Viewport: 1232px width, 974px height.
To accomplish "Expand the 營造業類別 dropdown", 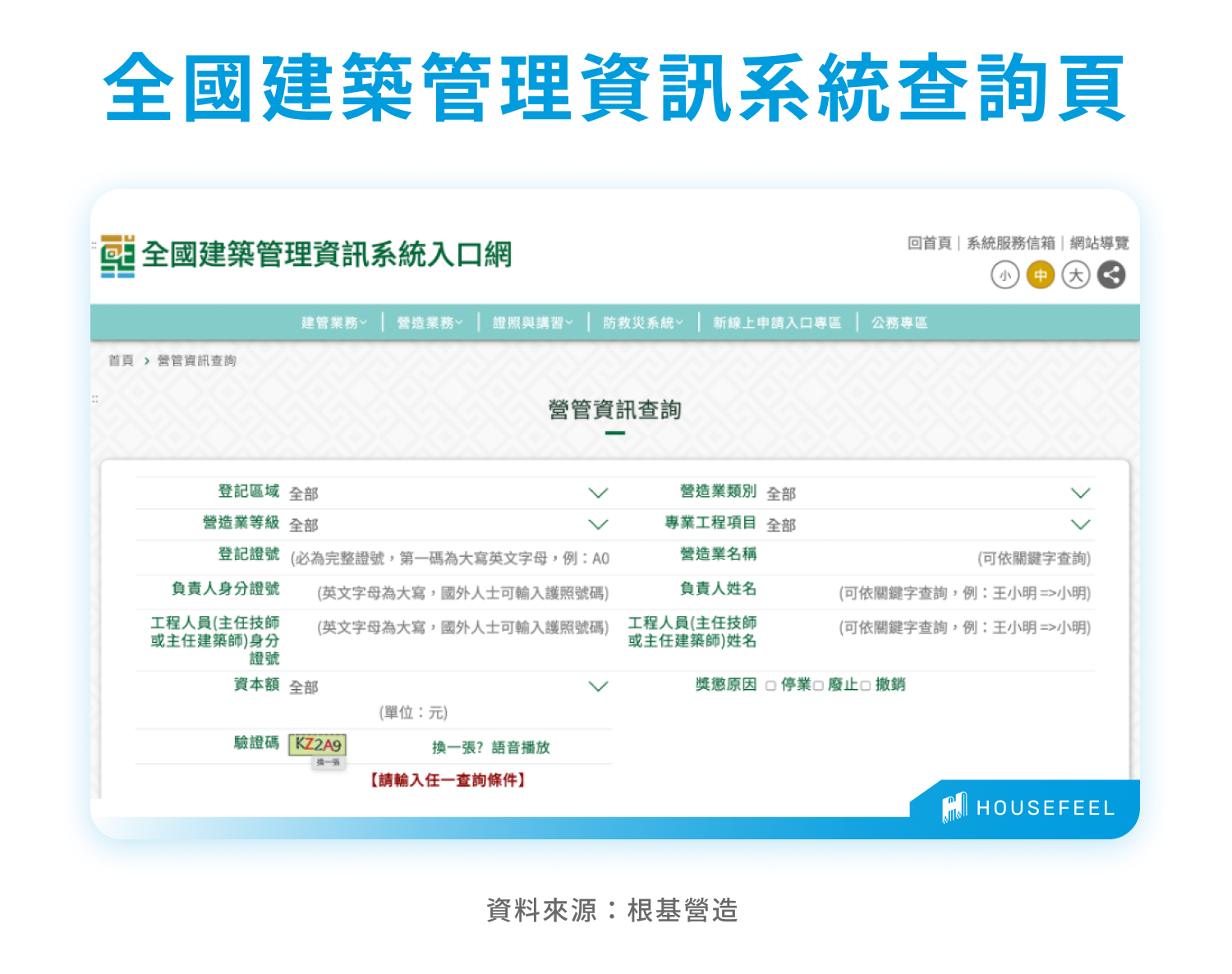I will point(928,494).
